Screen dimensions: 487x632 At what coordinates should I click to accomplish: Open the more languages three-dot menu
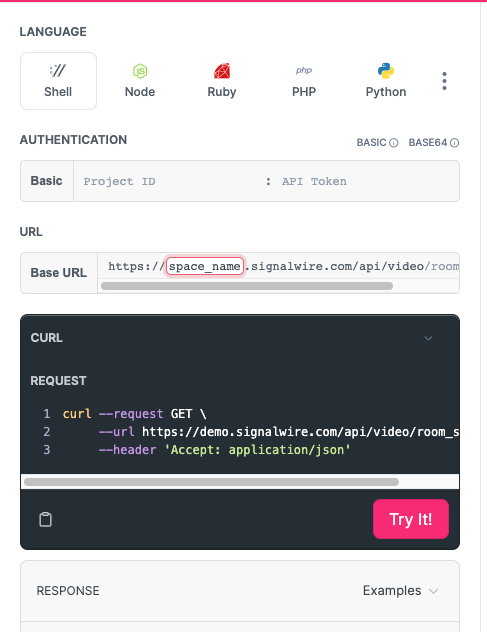click(444, 81)
